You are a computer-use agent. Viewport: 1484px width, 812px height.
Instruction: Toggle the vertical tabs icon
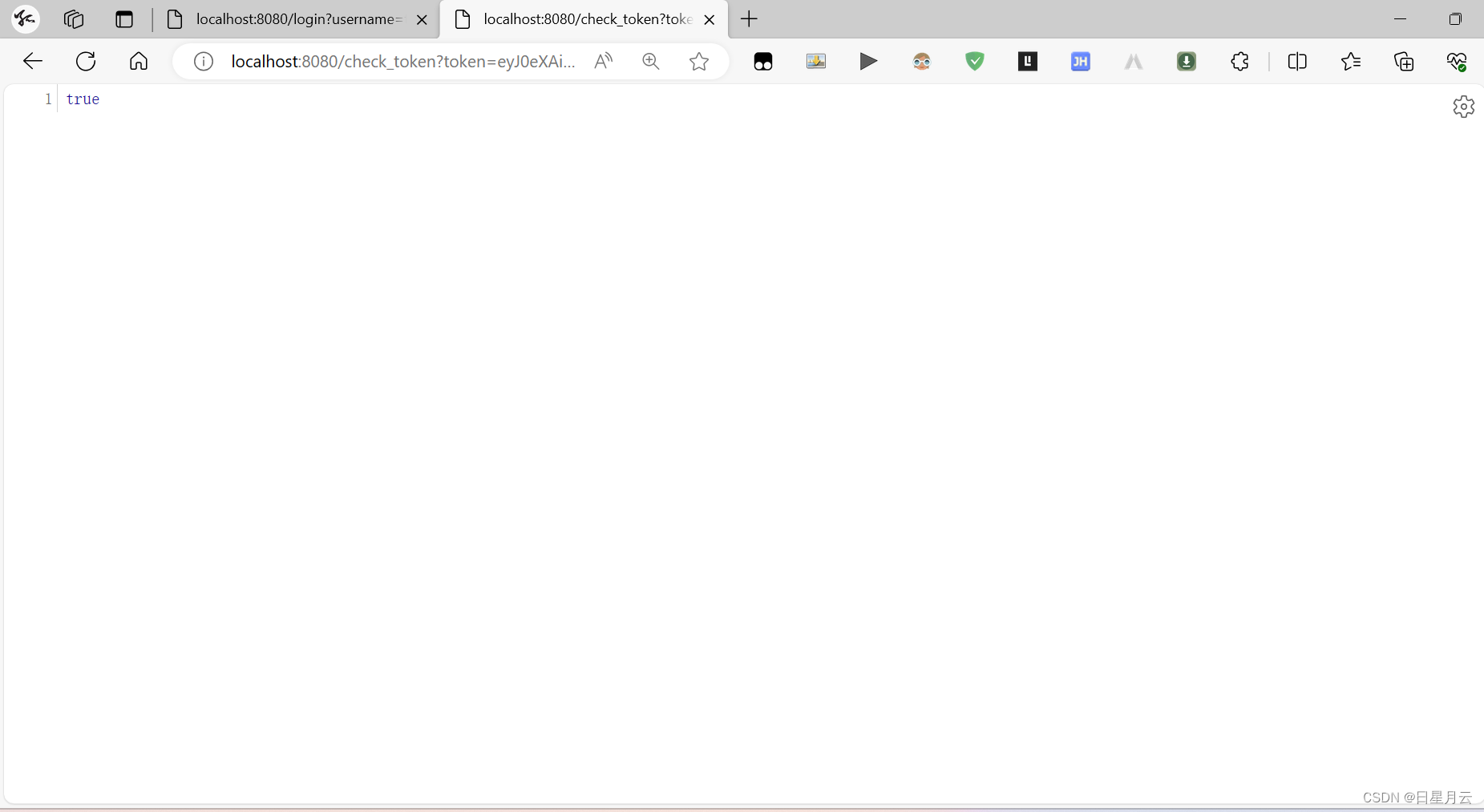click(124, 19)
